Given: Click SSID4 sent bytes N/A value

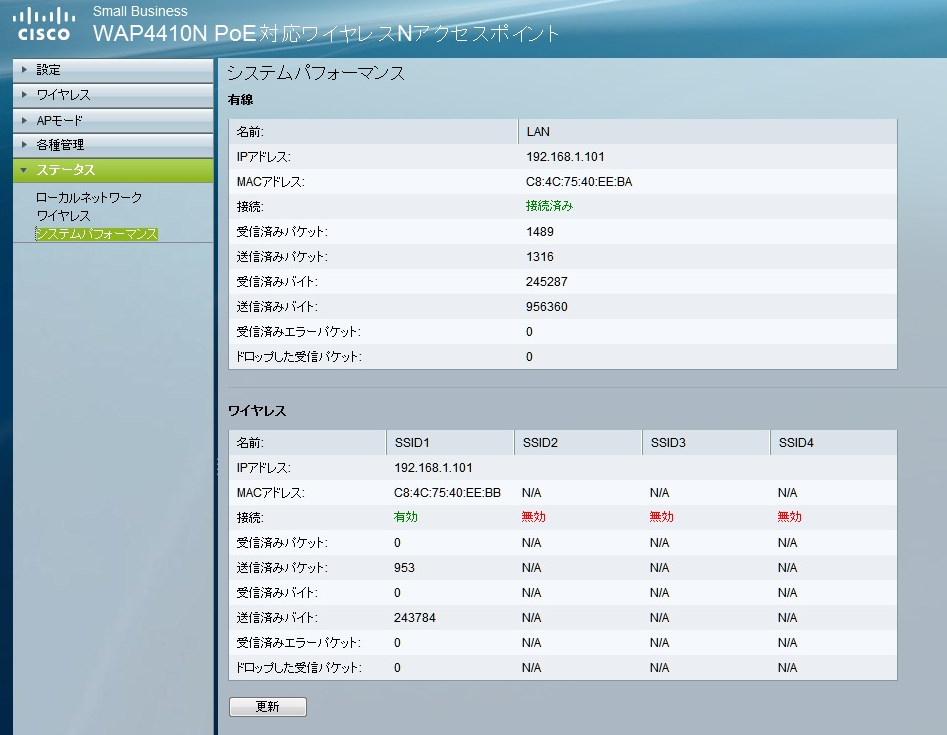Looking at the screenshot, I should (x=788, y=618).
